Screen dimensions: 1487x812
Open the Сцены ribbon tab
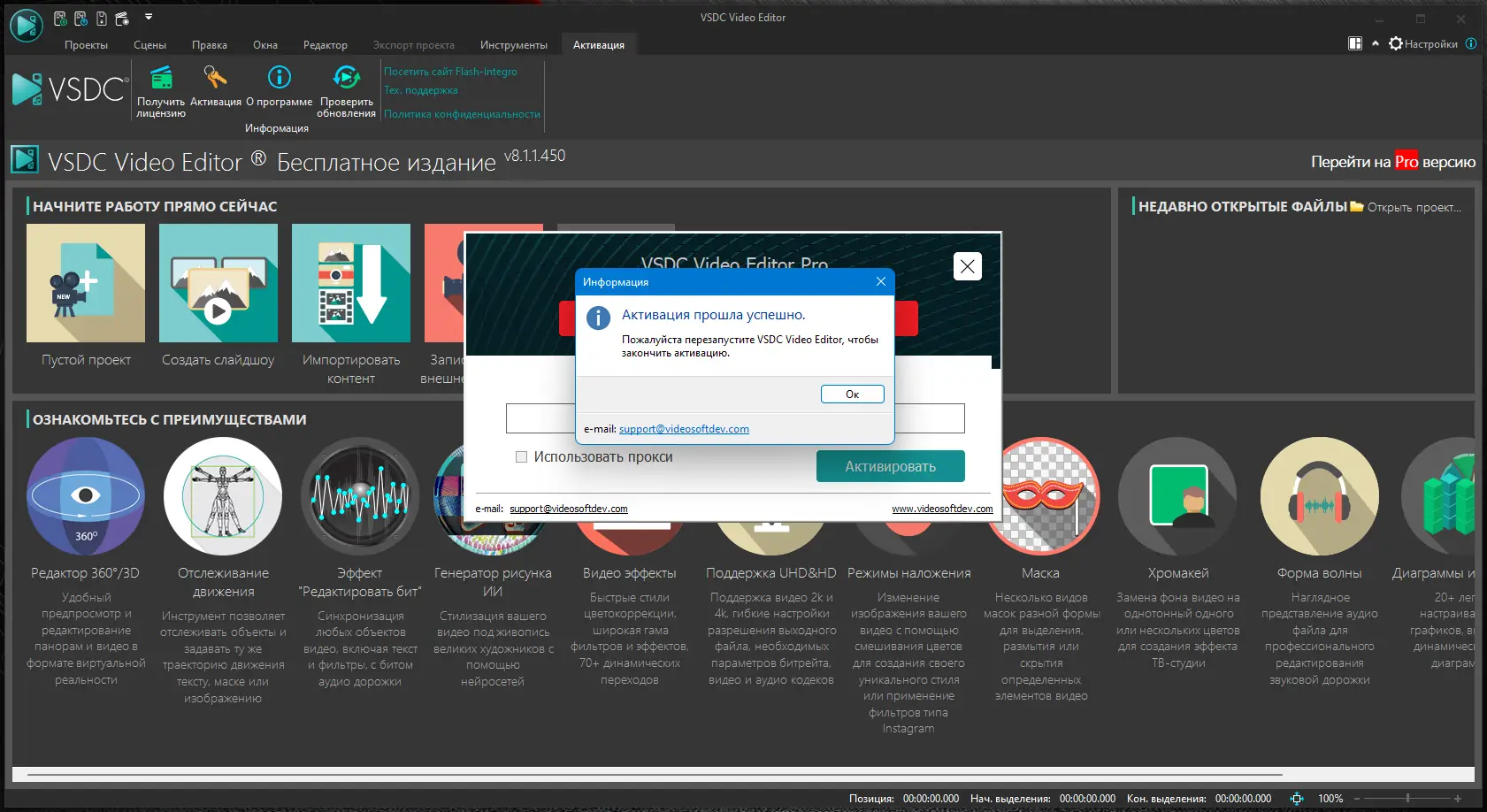pos(149,45)
